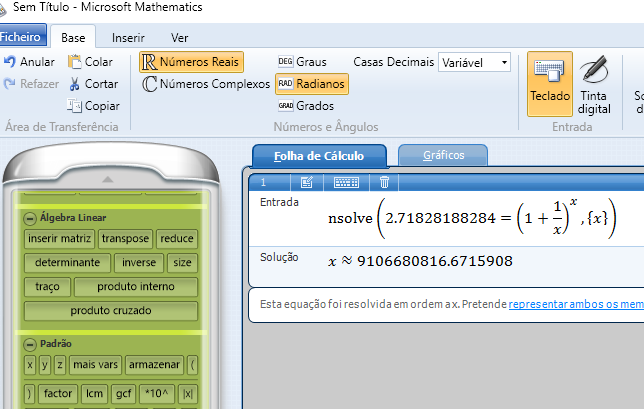Click the representar ambos os membros link
644x409 pixels.
coord(576,304)
